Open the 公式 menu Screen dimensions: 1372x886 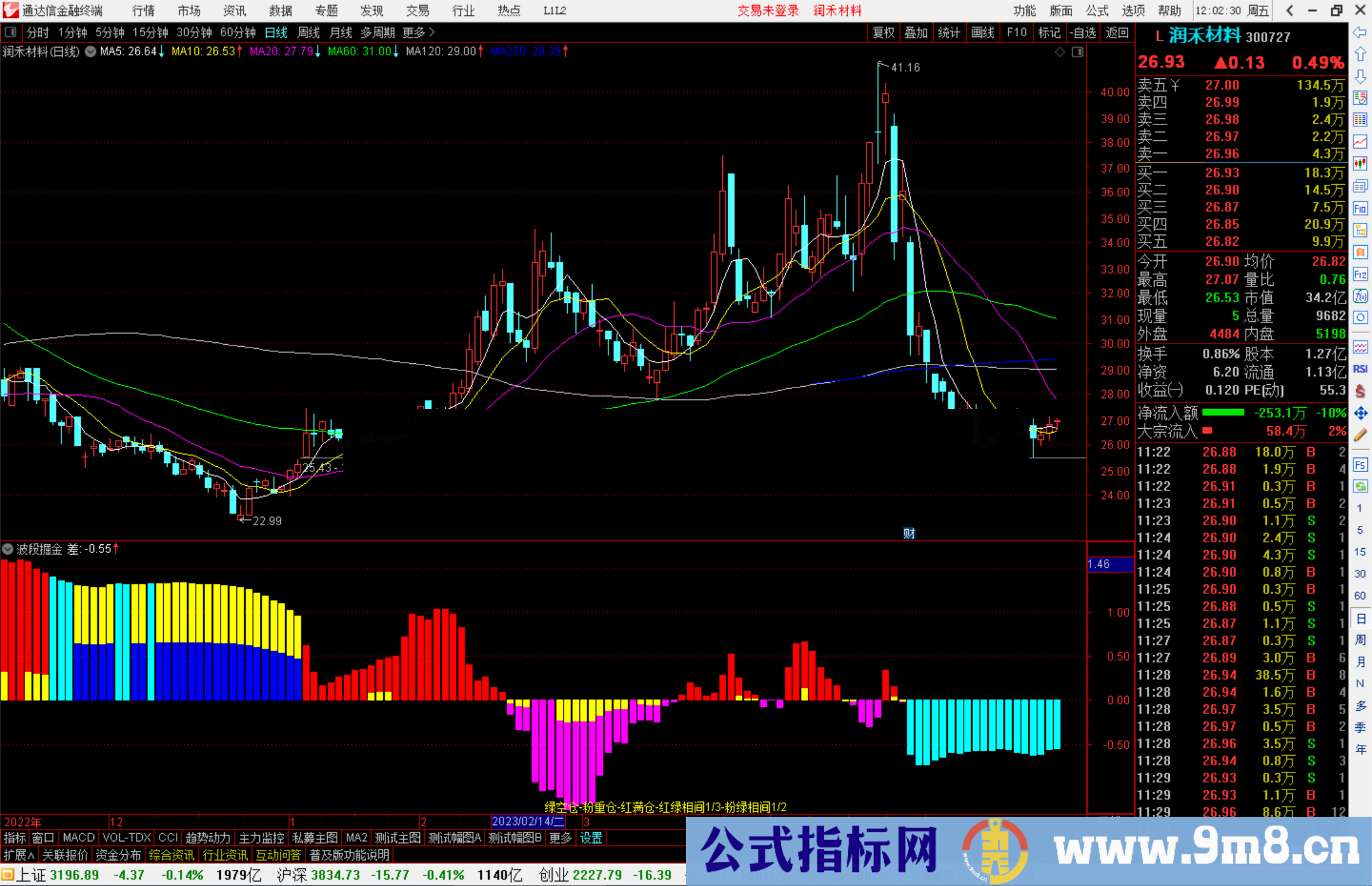tap(1097, 11)
